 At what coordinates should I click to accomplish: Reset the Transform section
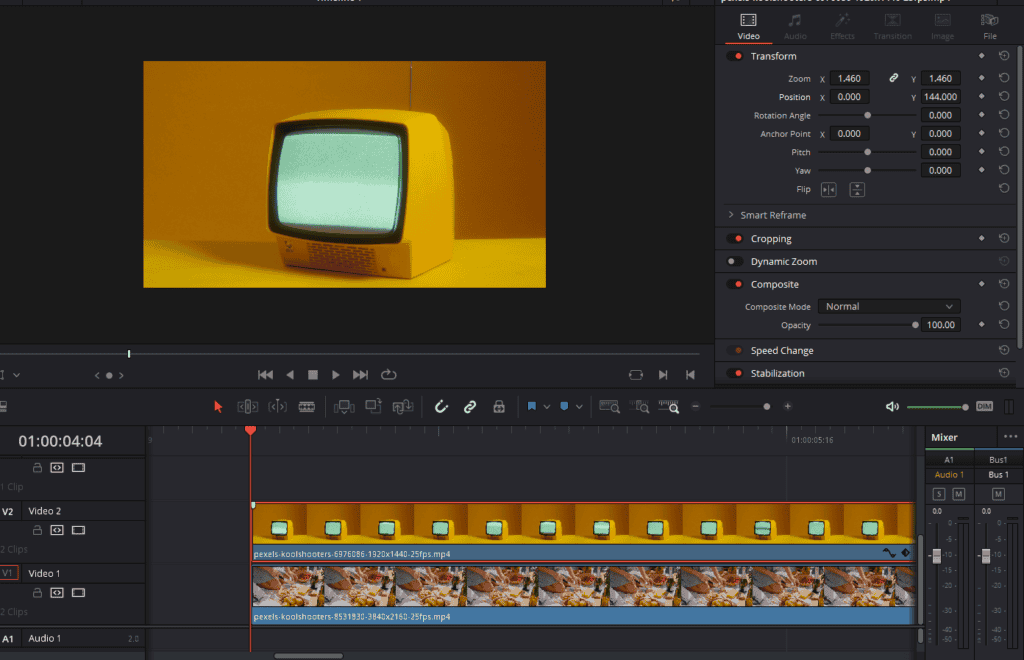tap(1004, 56)
